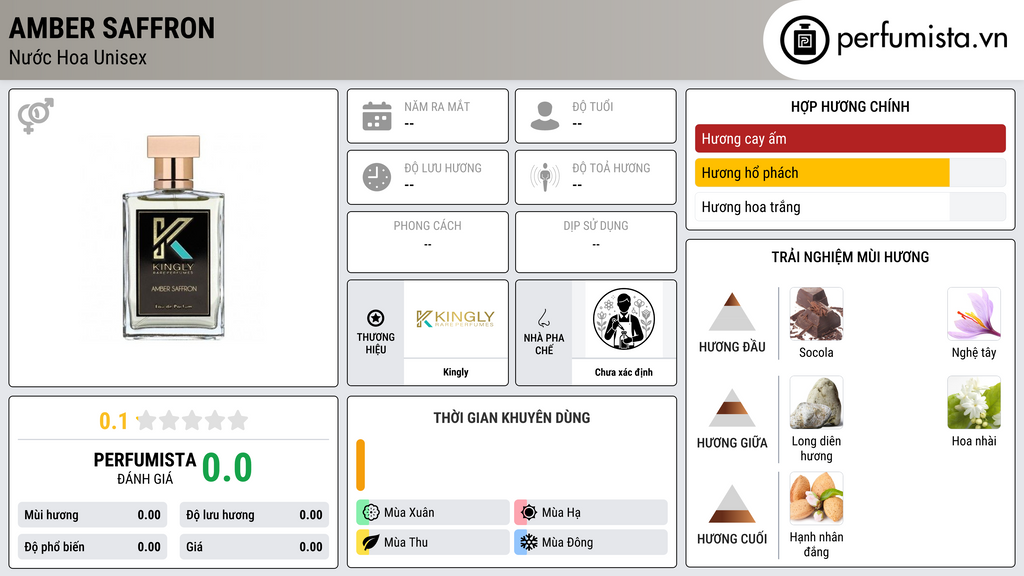Click the unisex gender symbol icon
Image resolution: width=1024 pixels, height=576 pixels.
point(36,116)
